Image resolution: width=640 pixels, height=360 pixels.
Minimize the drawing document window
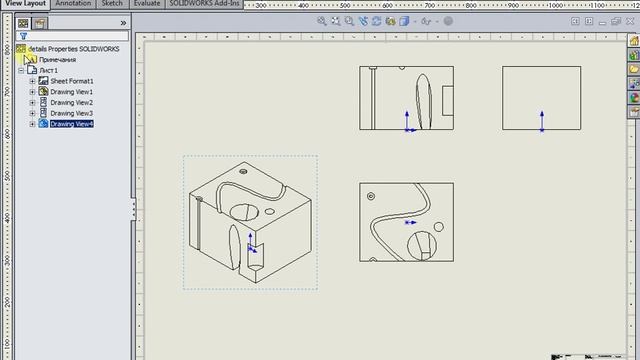coord(602,22)
